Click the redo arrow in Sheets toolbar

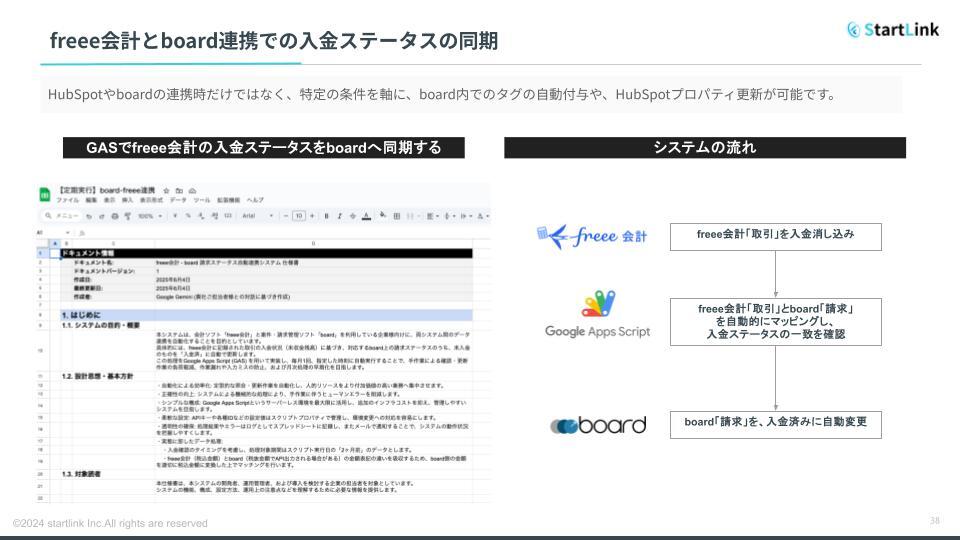click(102, 216)
